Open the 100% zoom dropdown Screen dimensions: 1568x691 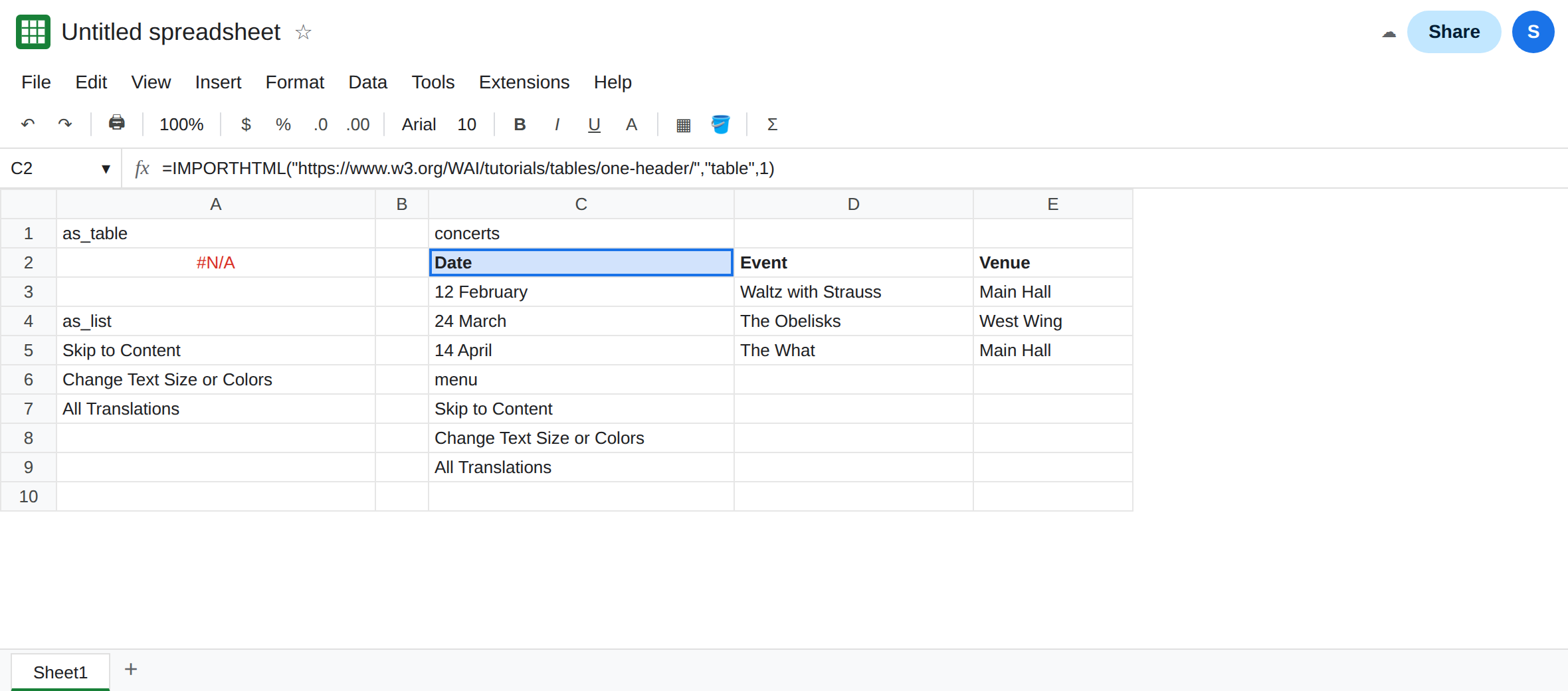[181, 124]
